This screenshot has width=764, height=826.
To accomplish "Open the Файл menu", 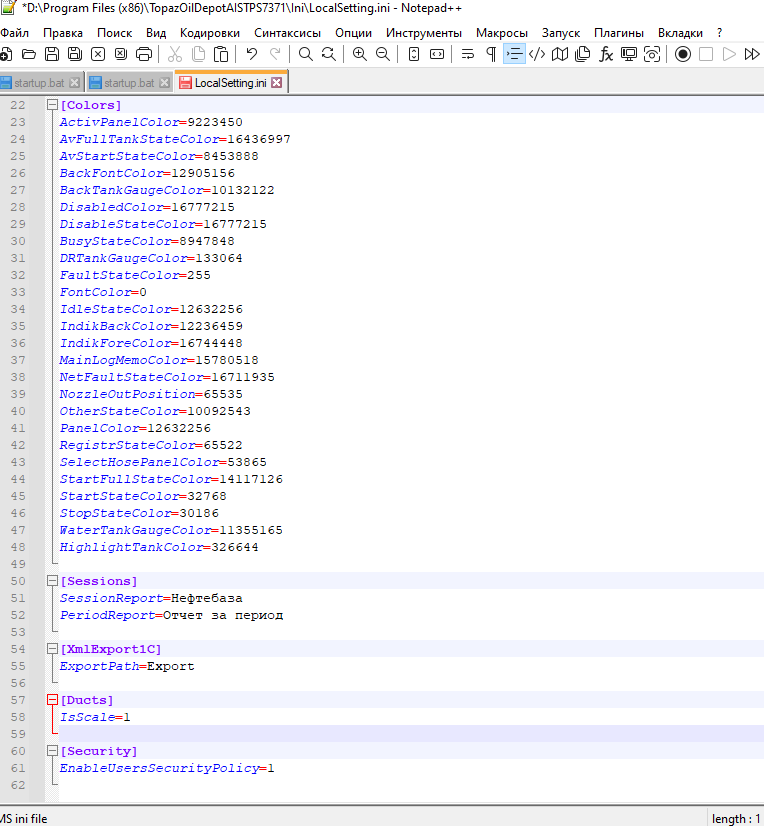I will (x=14, y=33).
